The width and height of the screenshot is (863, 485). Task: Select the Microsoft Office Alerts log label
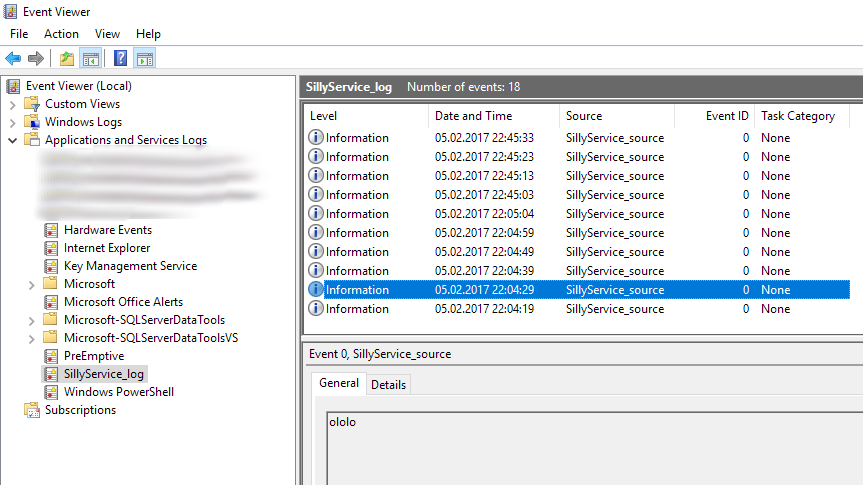[x=123, y=302]
